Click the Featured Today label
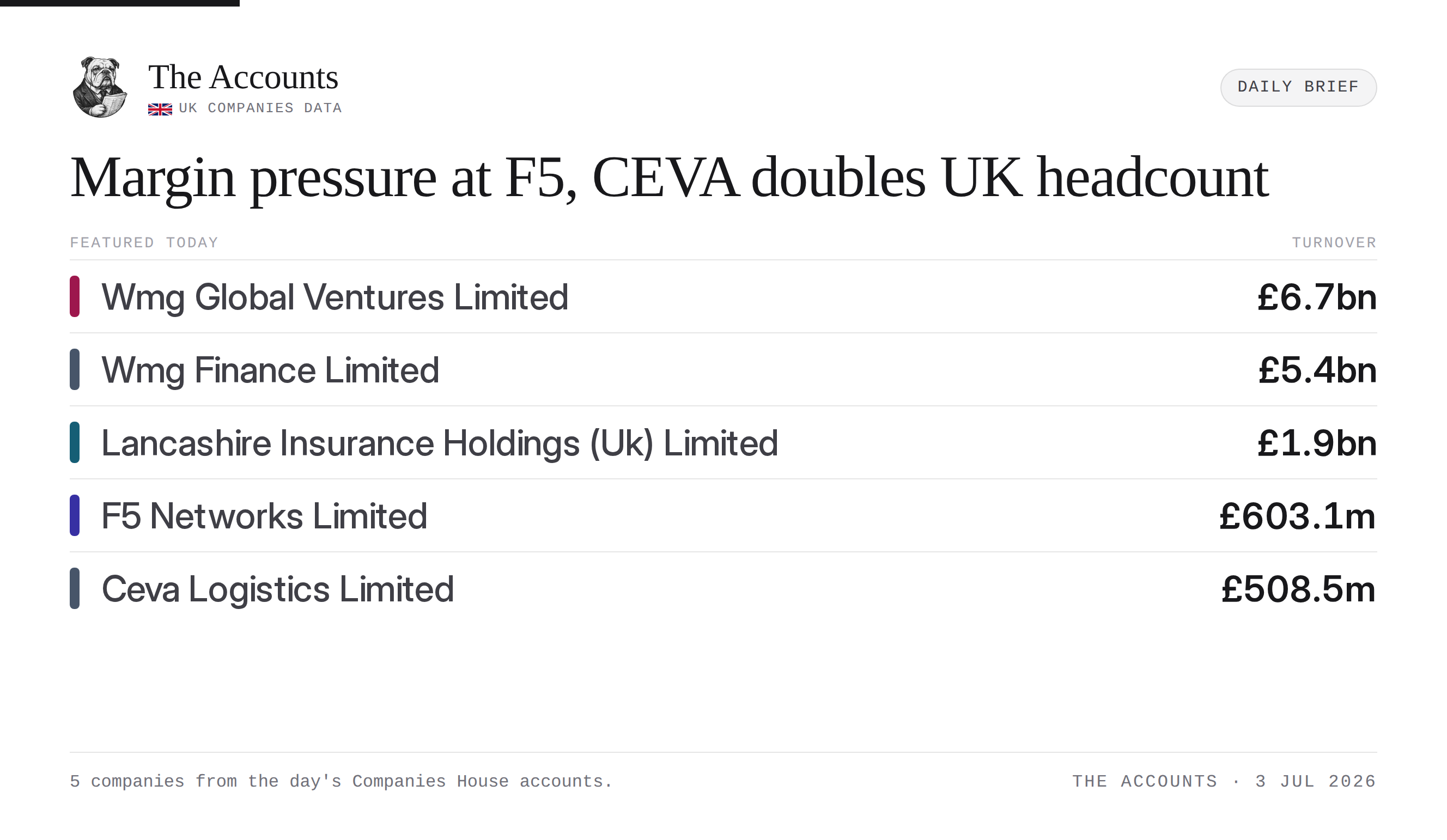This screenshot has width=1447, height=840. [144, 243]
